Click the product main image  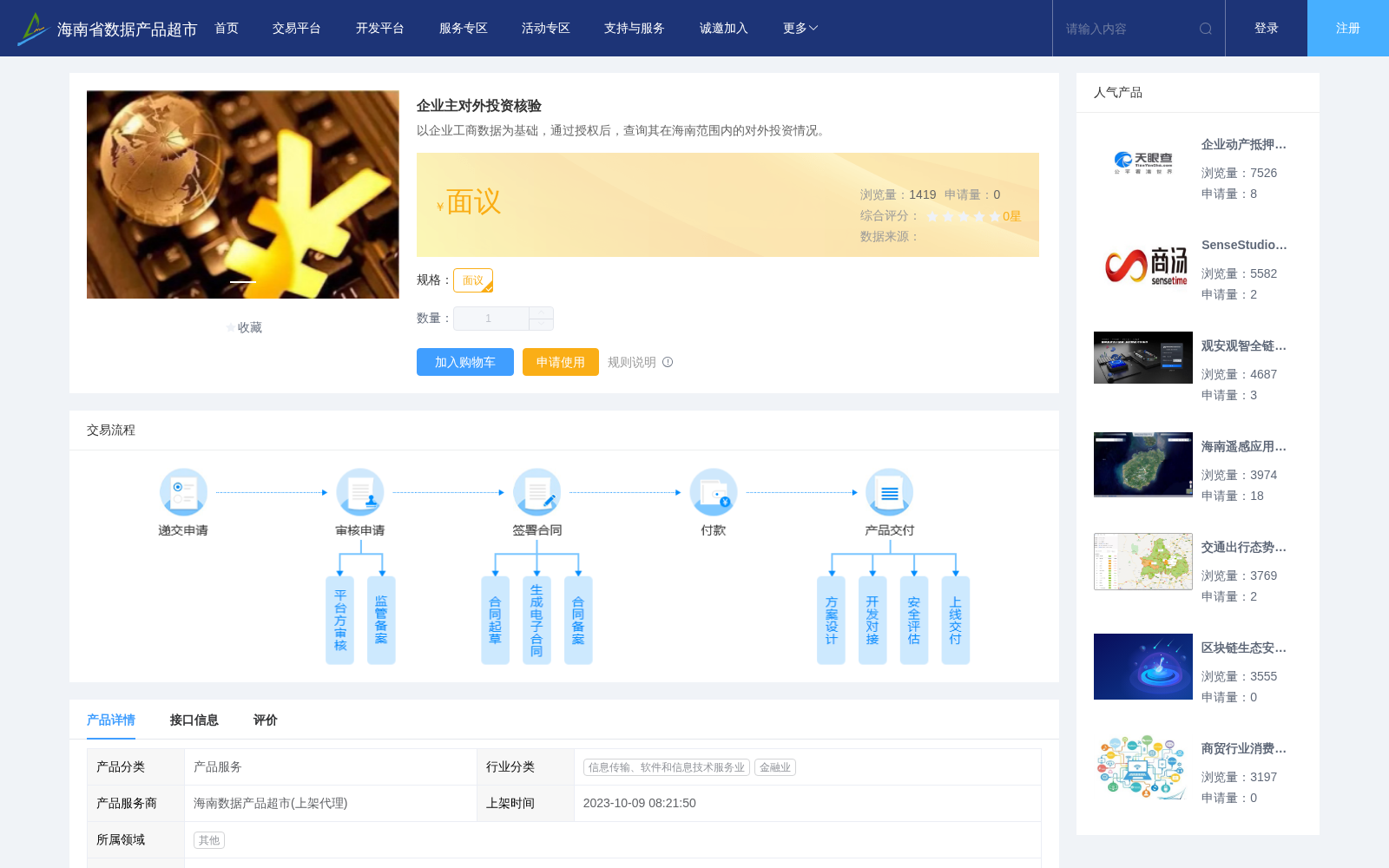[x=243, y=194]
